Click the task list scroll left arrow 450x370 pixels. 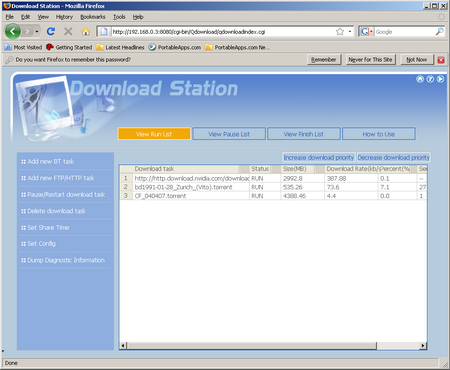(123, 346)
